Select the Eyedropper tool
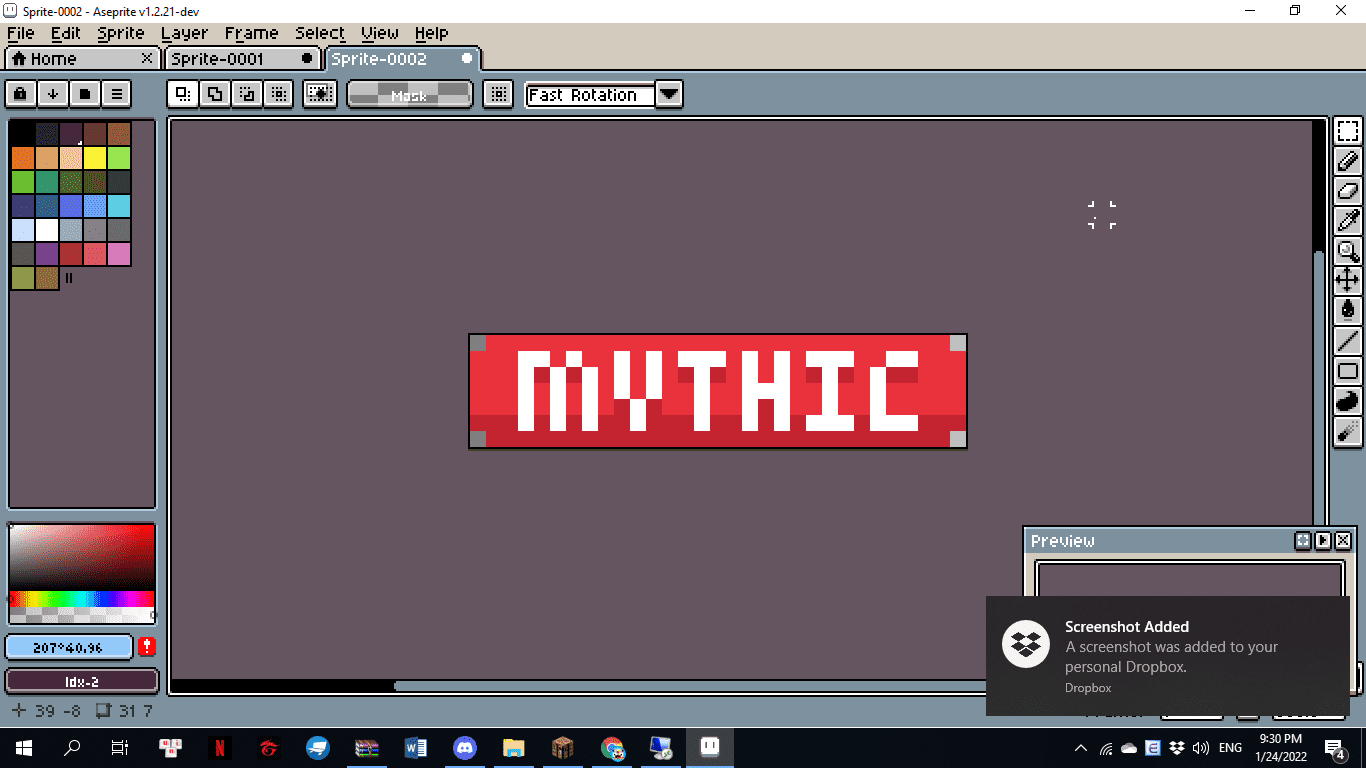The height and width of the screenshot is (768, 1366). pos(1348,220)
